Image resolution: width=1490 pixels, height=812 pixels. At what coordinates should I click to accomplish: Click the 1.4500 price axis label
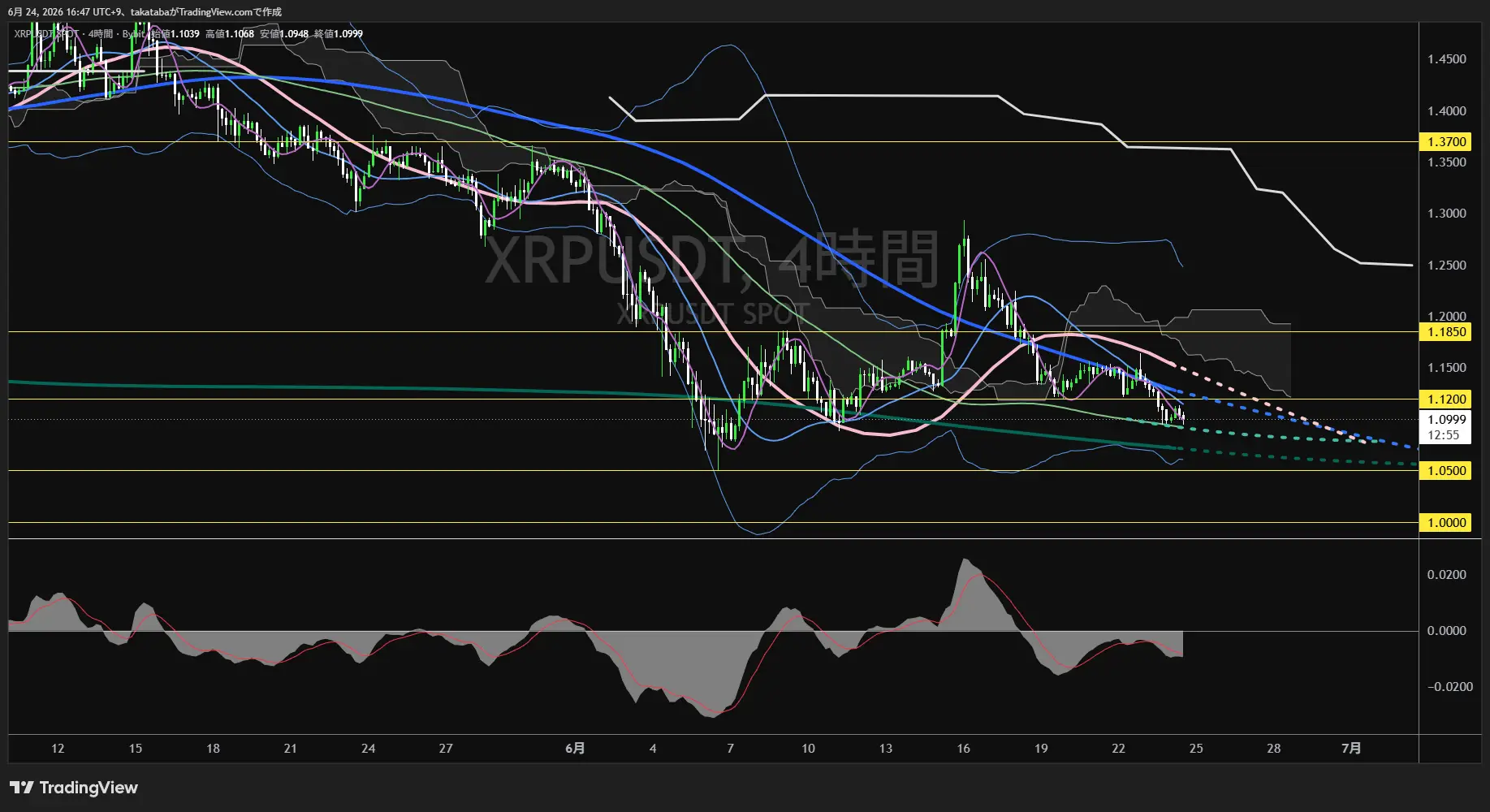point(1447,59)
